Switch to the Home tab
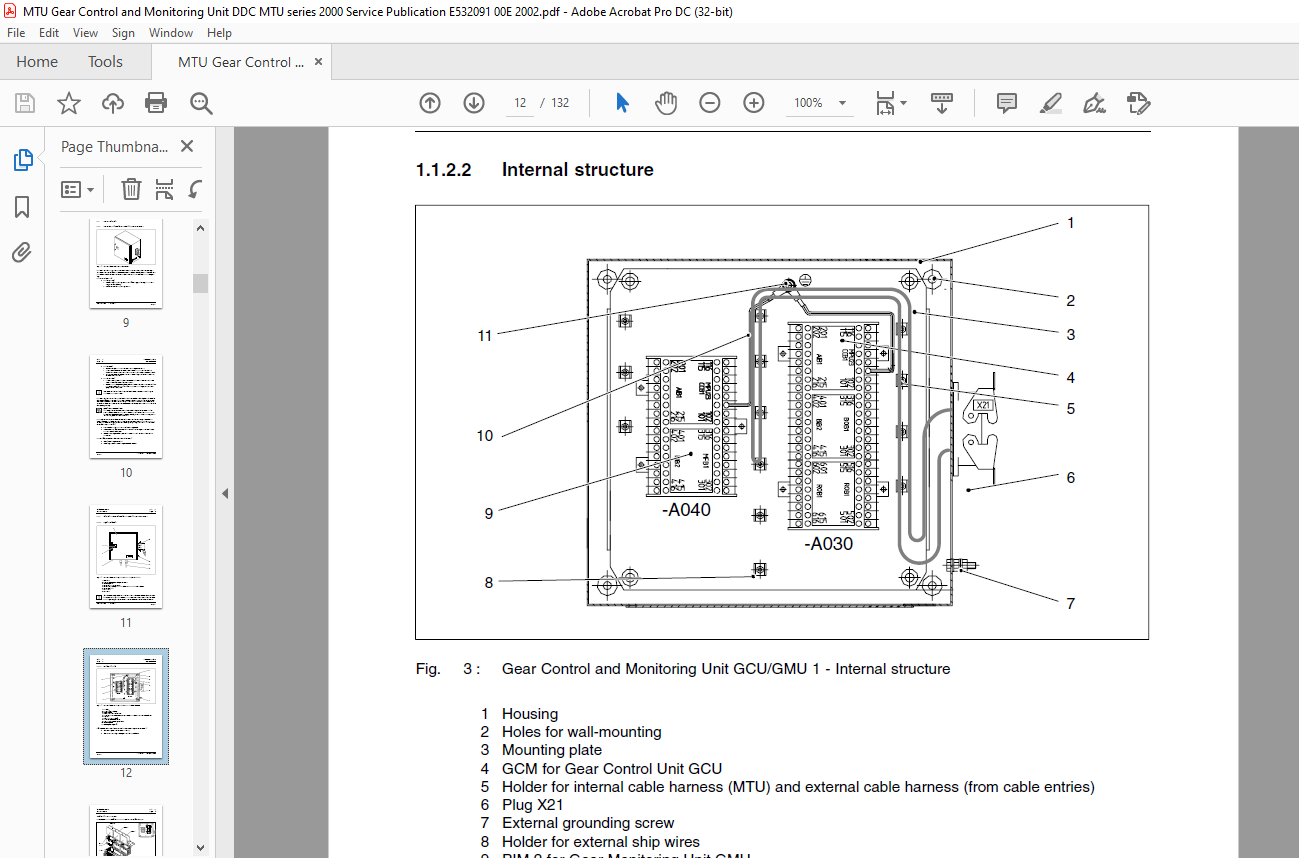This screenshot has height=858, width=1299. tap(37, 62)
